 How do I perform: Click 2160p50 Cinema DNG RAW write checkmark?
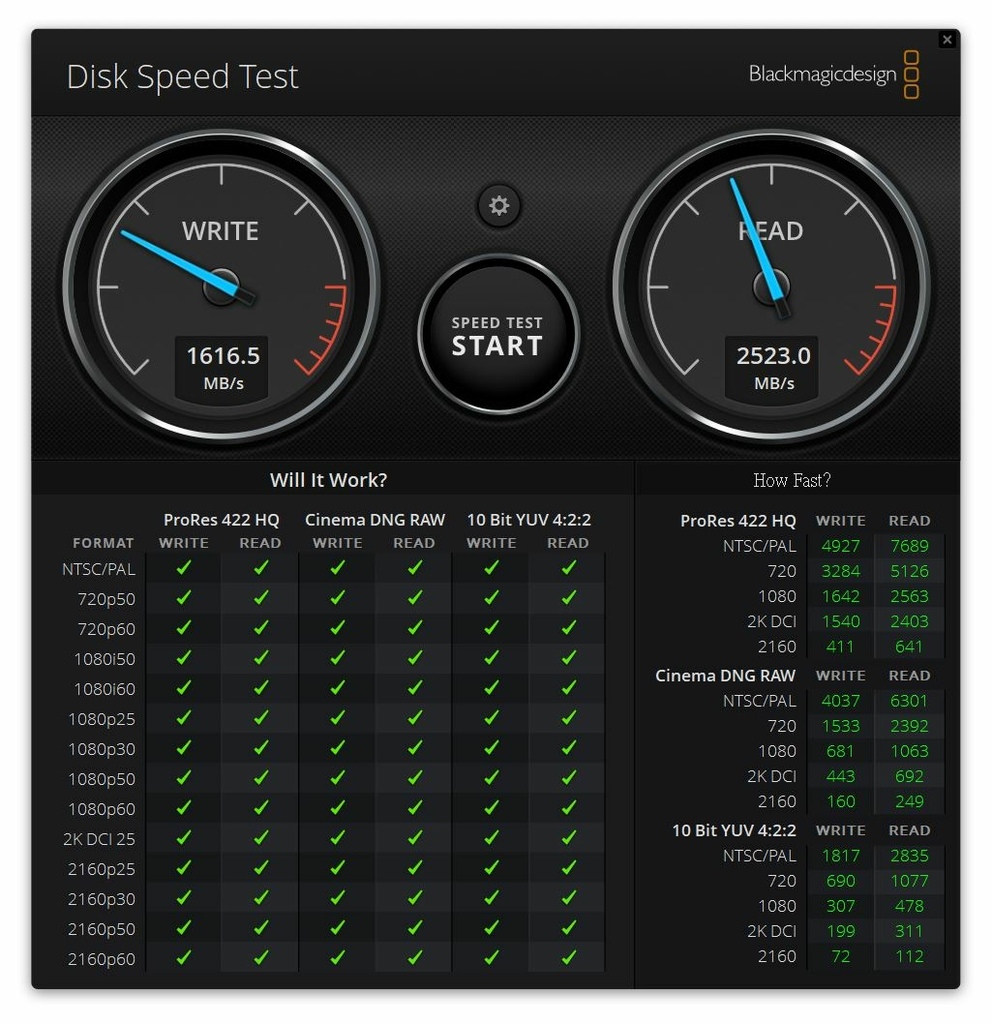(338, 929)
